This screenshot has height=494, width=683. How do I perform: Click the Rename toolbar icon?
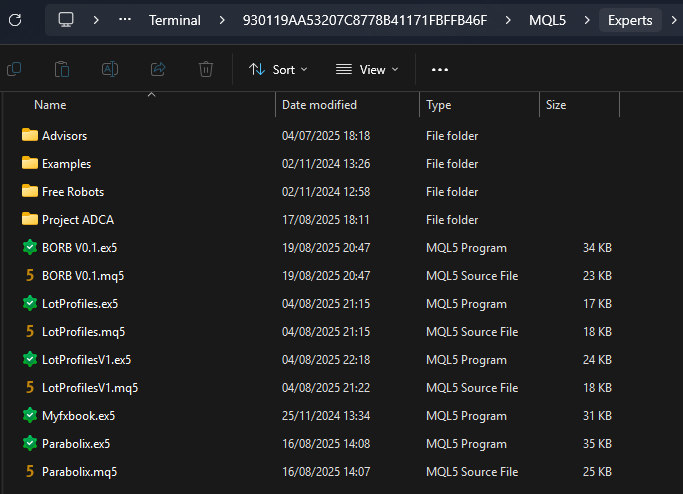110,69
